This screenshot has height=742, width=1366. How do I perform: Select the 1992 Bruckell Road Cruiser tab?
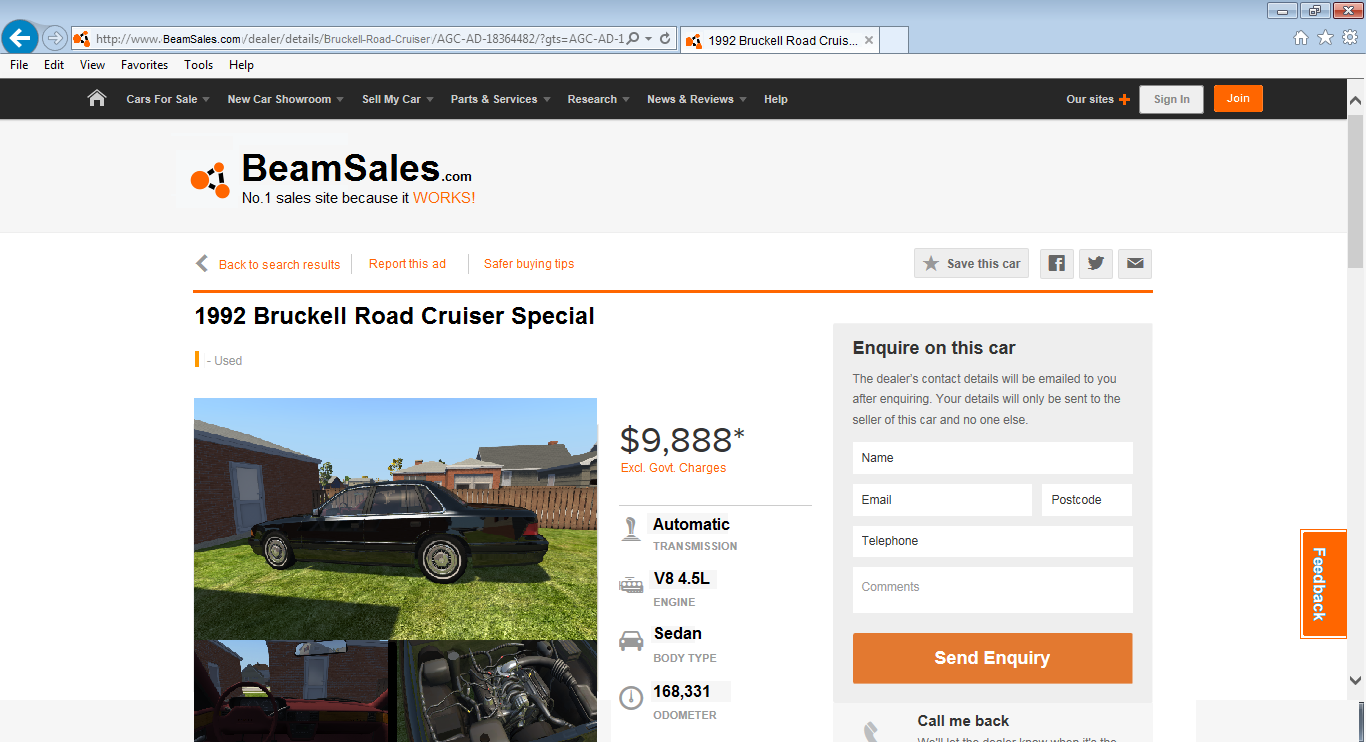click(x=780, y=41)
